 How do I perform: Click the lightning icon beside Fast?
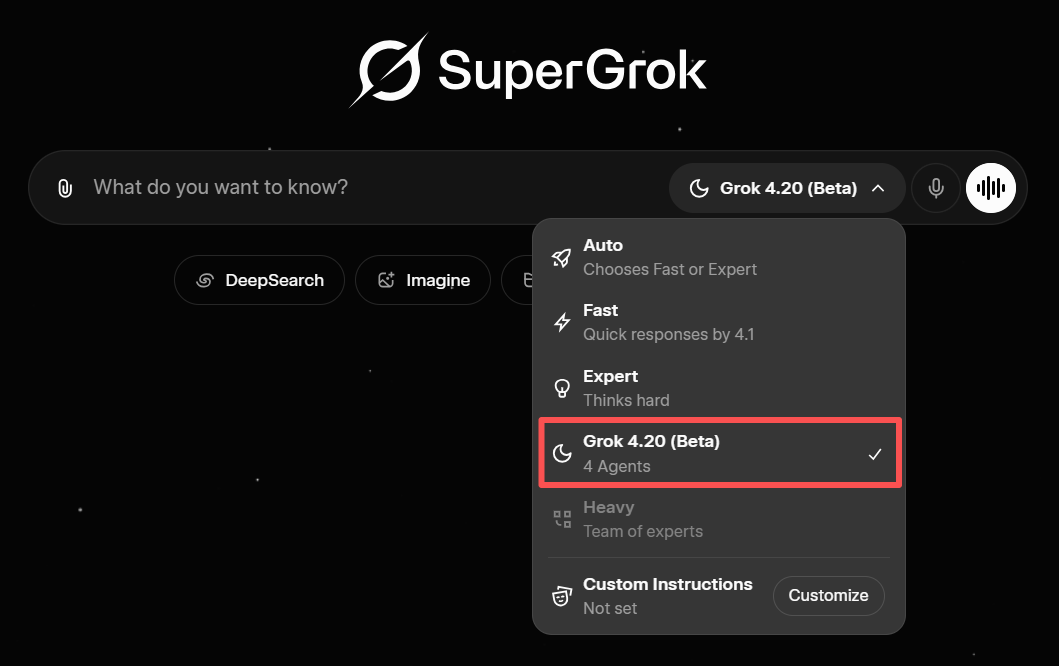pyautogui.click(x=561, y=321)
